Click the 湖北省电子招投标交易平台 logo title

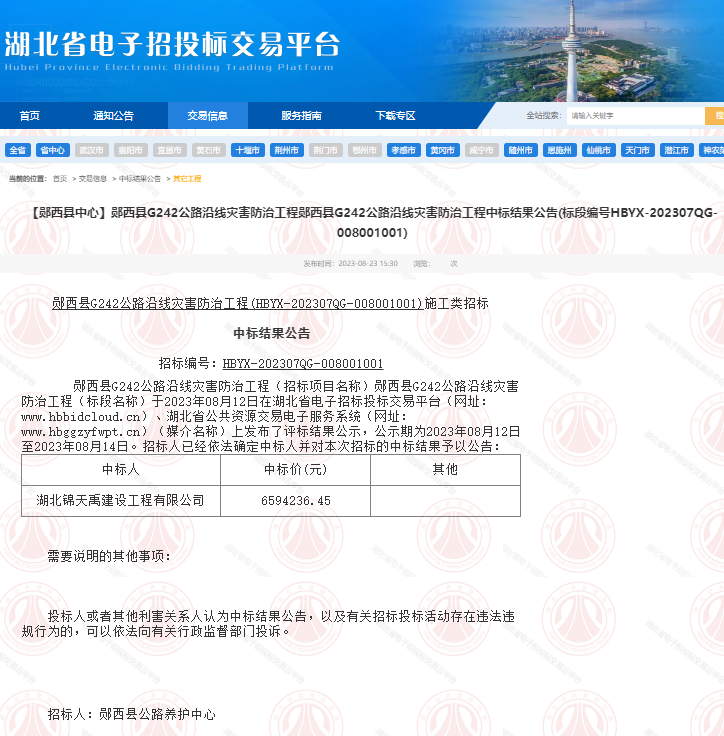tap(172, 45)
